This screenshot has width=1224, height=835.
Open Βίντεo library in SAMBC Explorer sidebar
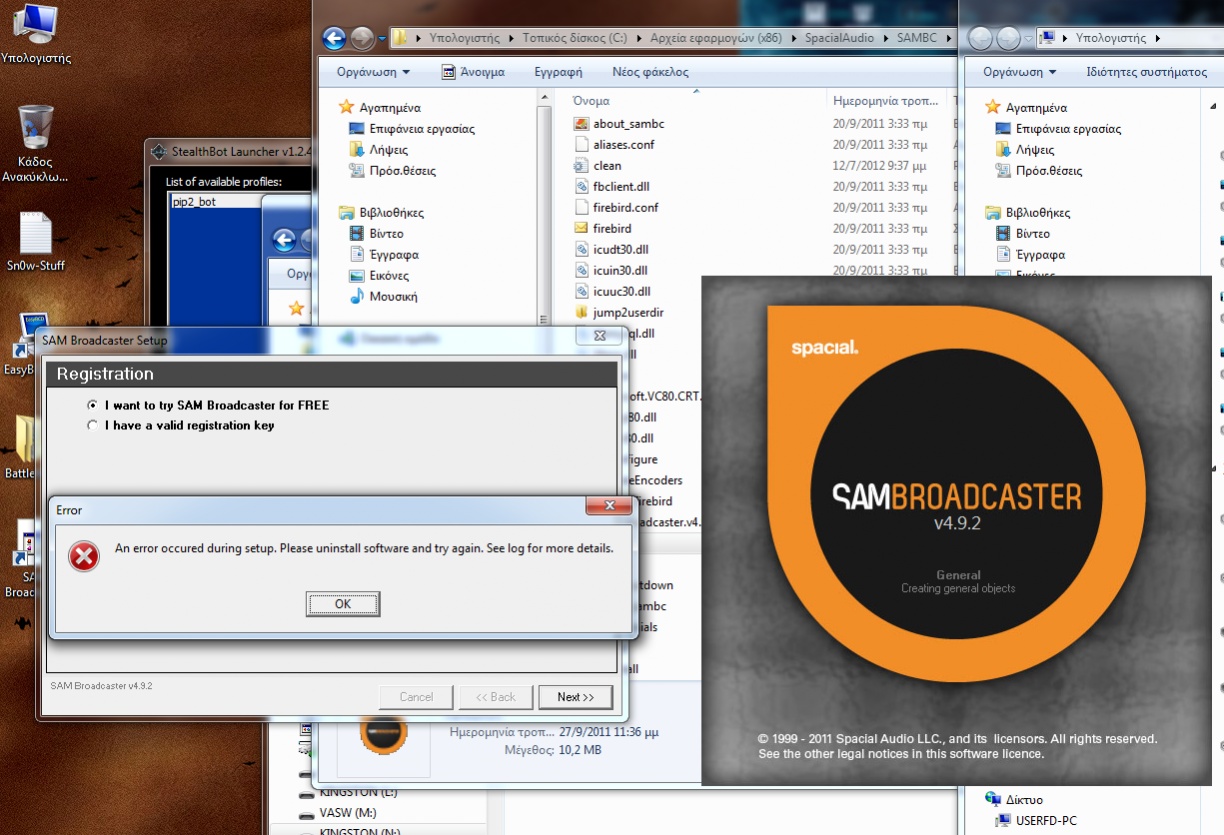coord(376,234)
